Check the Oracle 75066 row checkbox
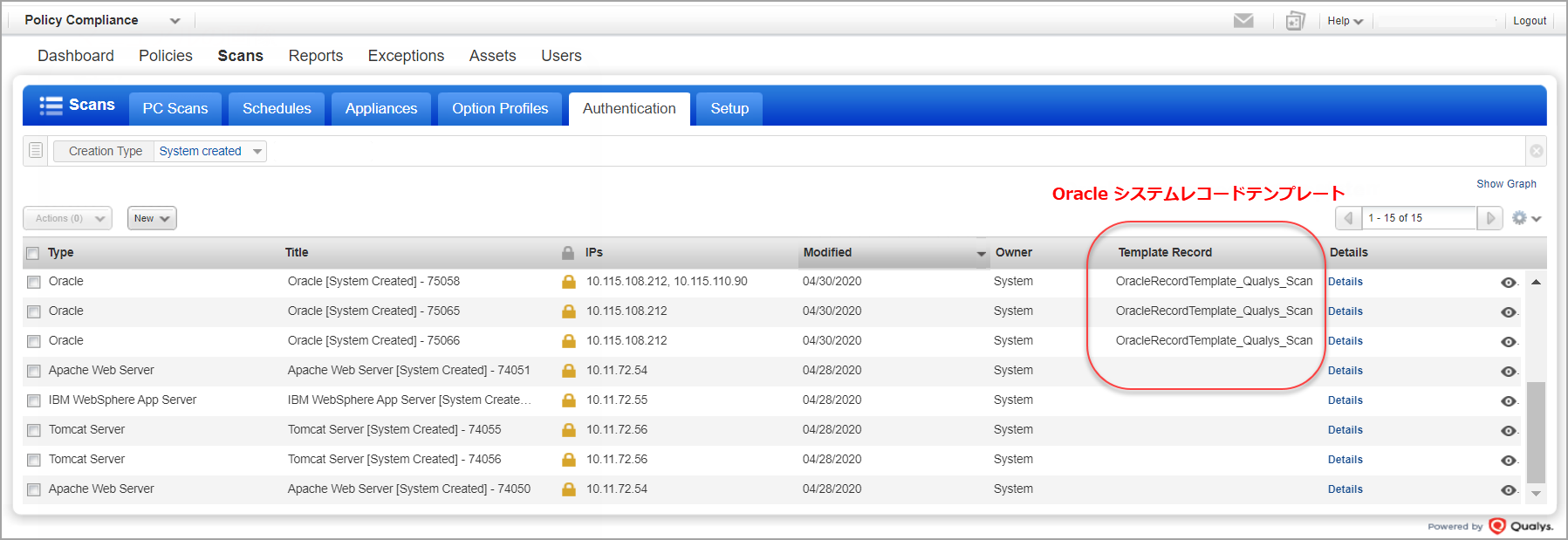This screenshot has width=1568, height=540. click(33, 341)
